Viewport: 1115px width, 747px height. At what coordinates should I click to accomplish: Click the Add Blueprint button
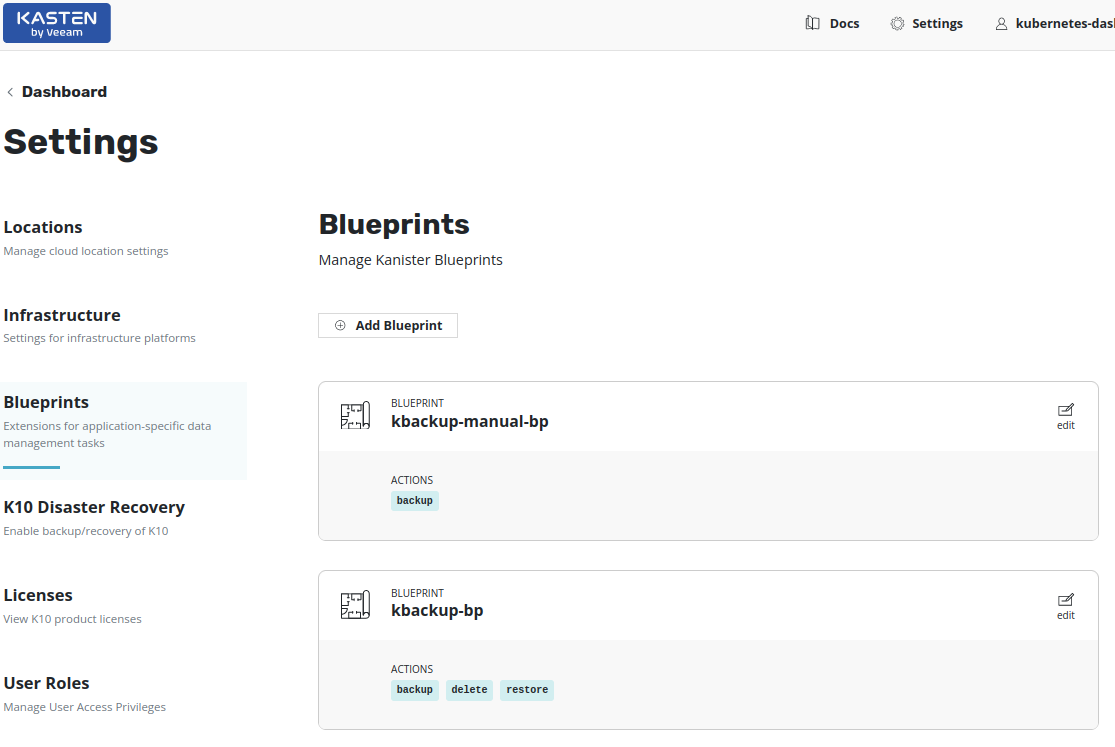(388, 325)
